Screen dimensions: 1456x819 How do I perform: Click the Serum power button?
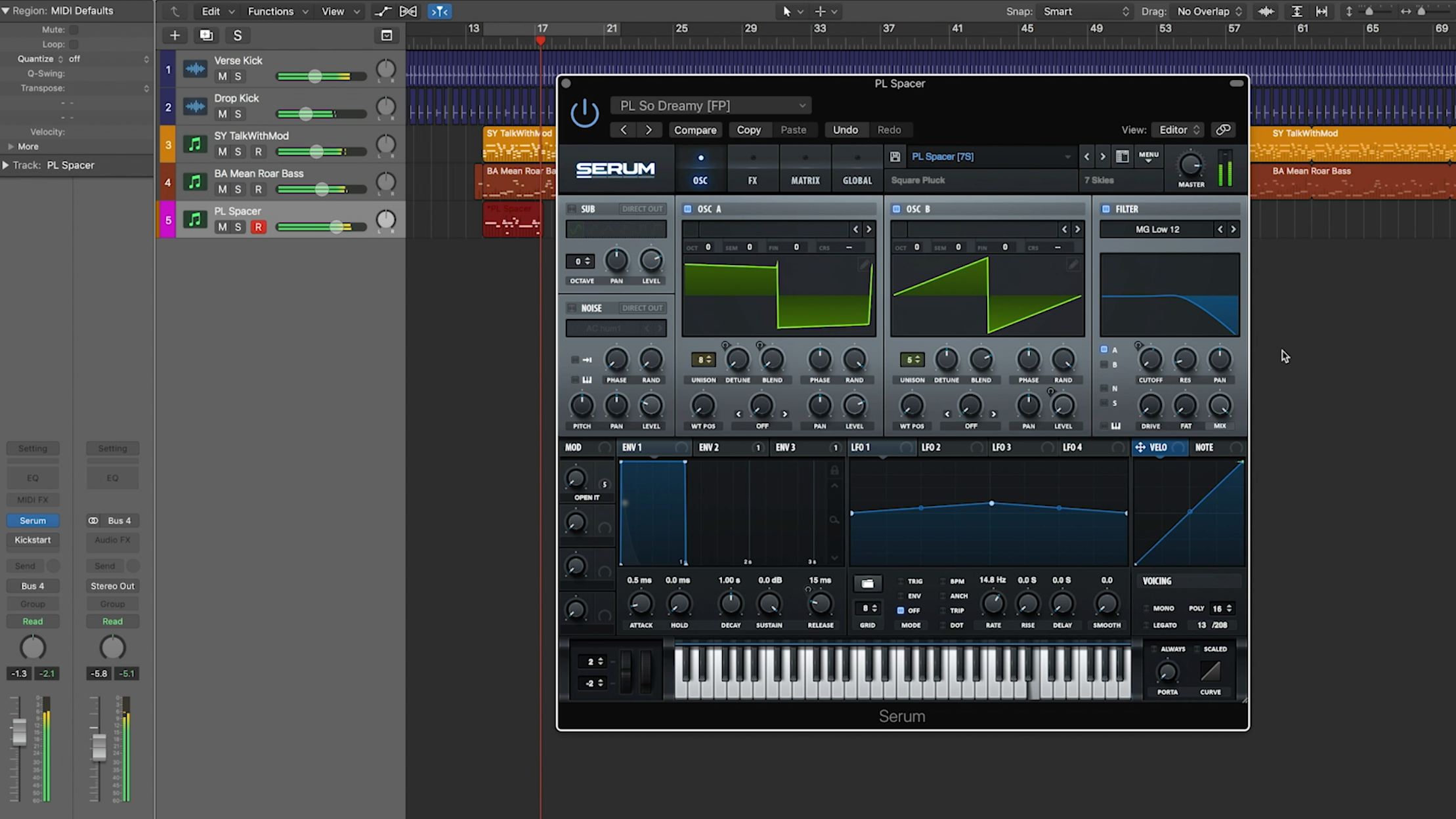583,112
